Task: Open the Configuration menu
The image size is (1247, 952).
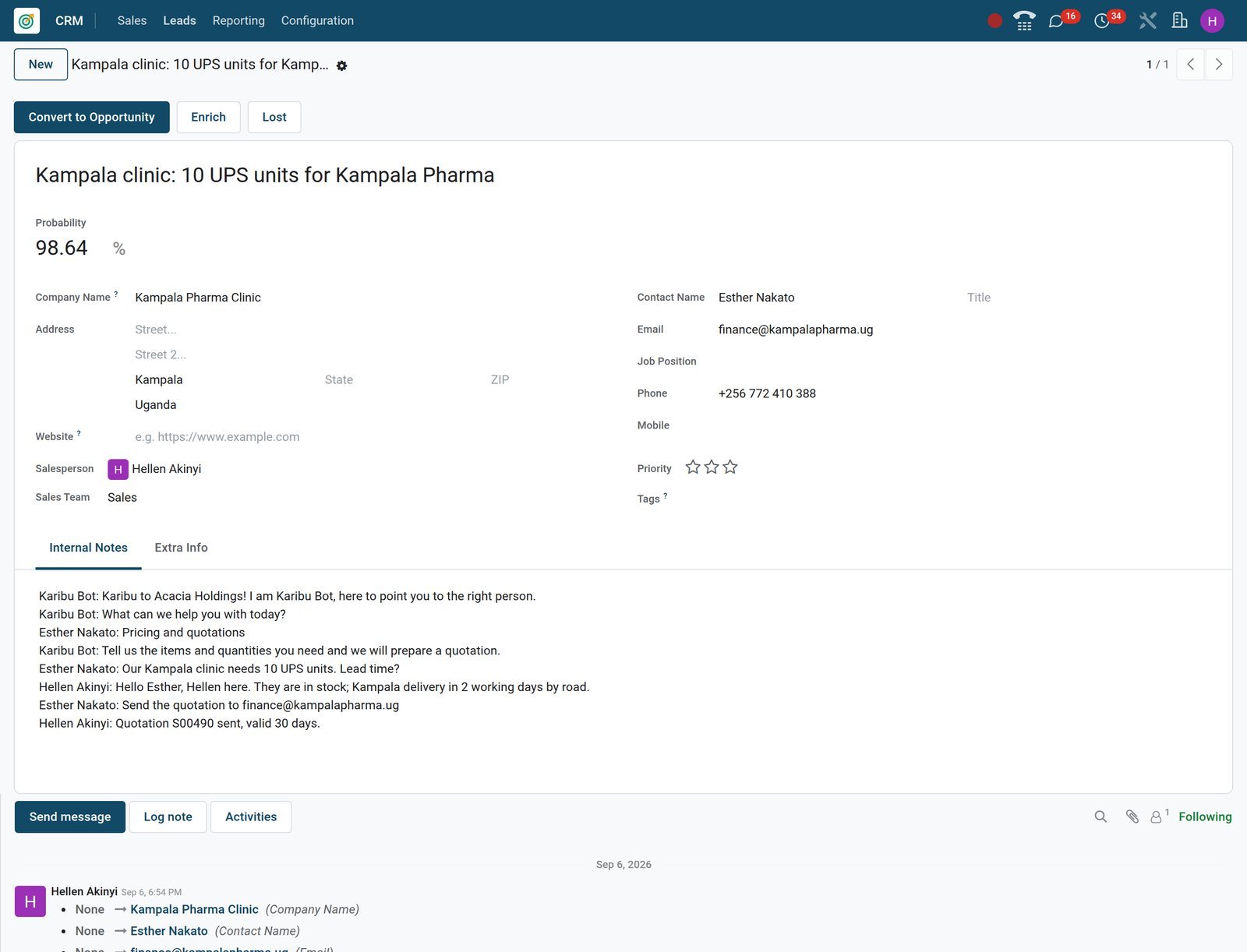Action: (x=317, y=21)
